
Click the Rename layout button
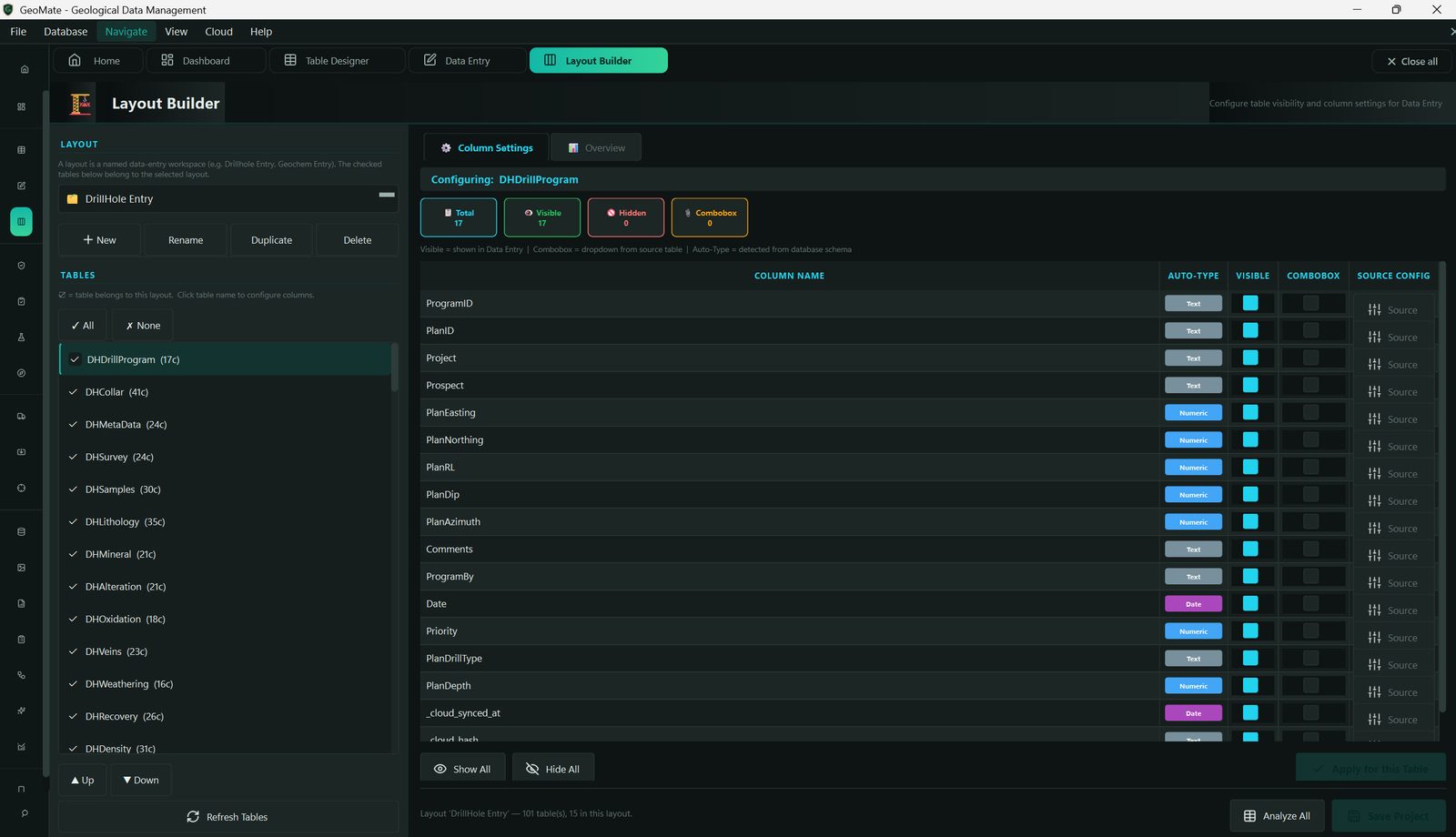186,240
